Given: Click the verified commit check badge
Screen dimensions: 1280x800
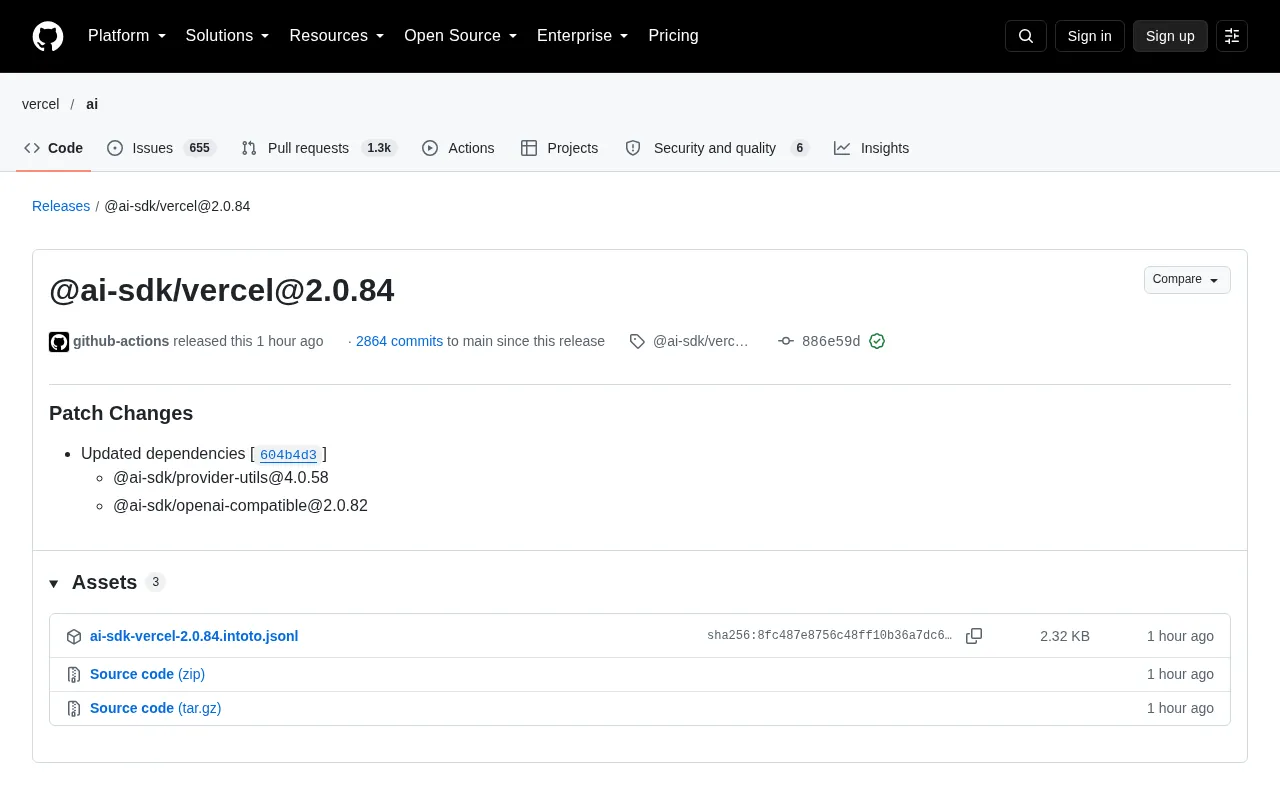Looking at the screenshot, I should pos(877,341).
